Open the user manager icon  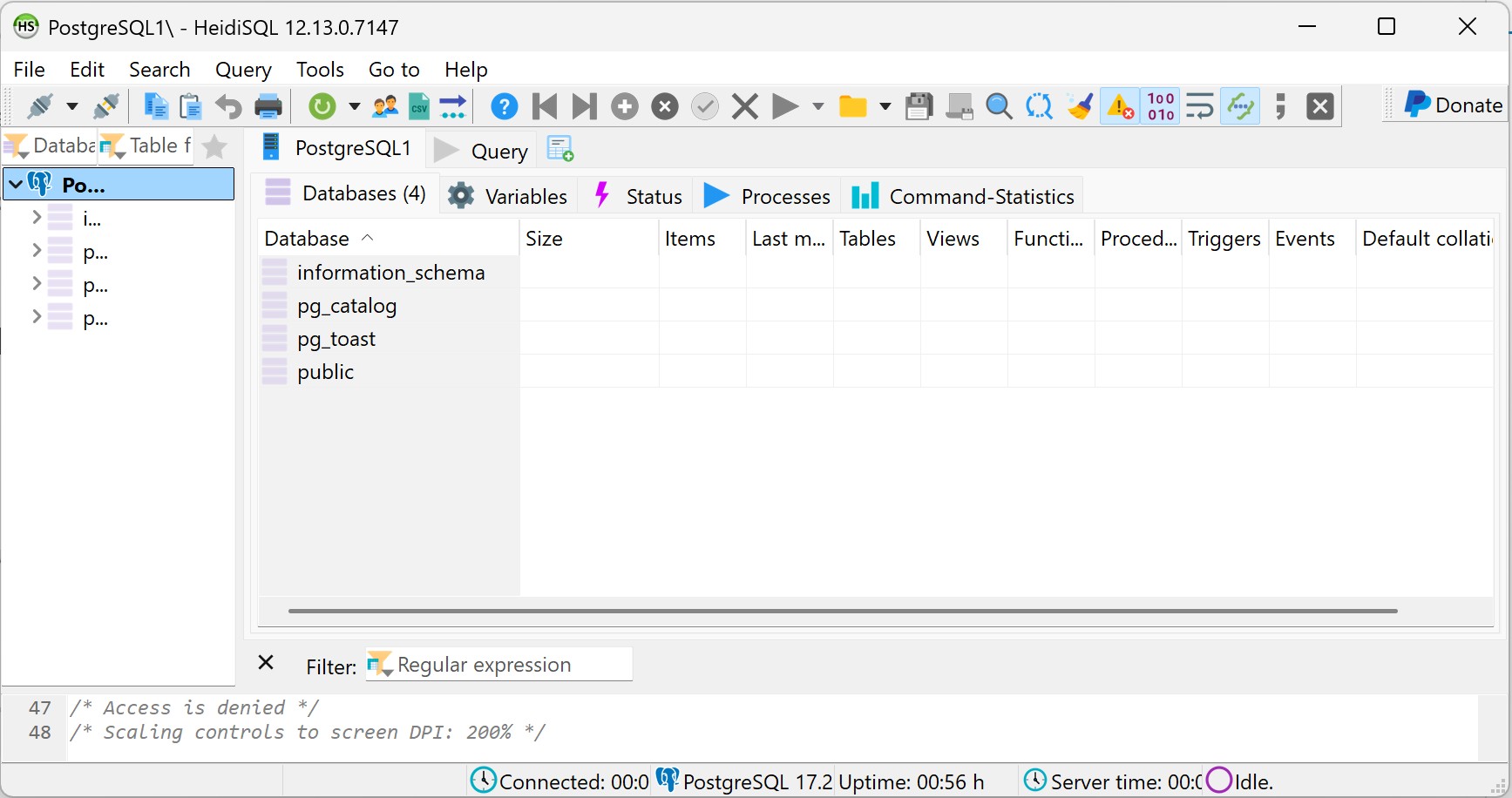click(x=384, y=106)
